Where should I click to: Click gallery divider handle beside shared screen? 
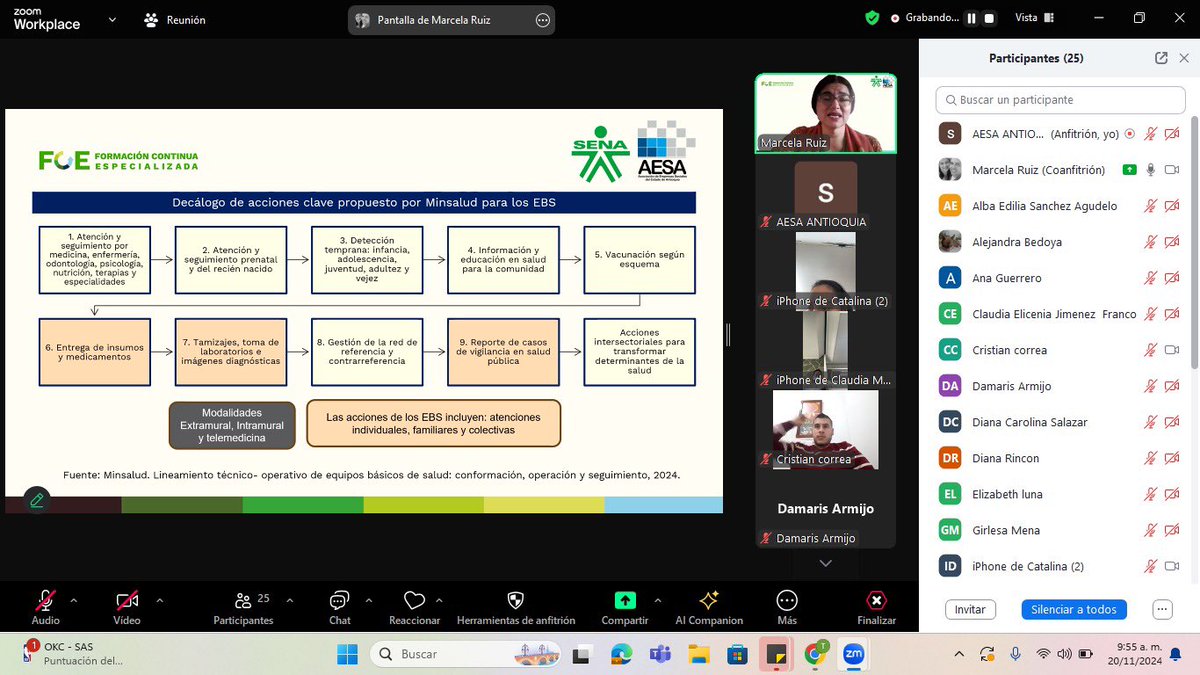[728, 336]
